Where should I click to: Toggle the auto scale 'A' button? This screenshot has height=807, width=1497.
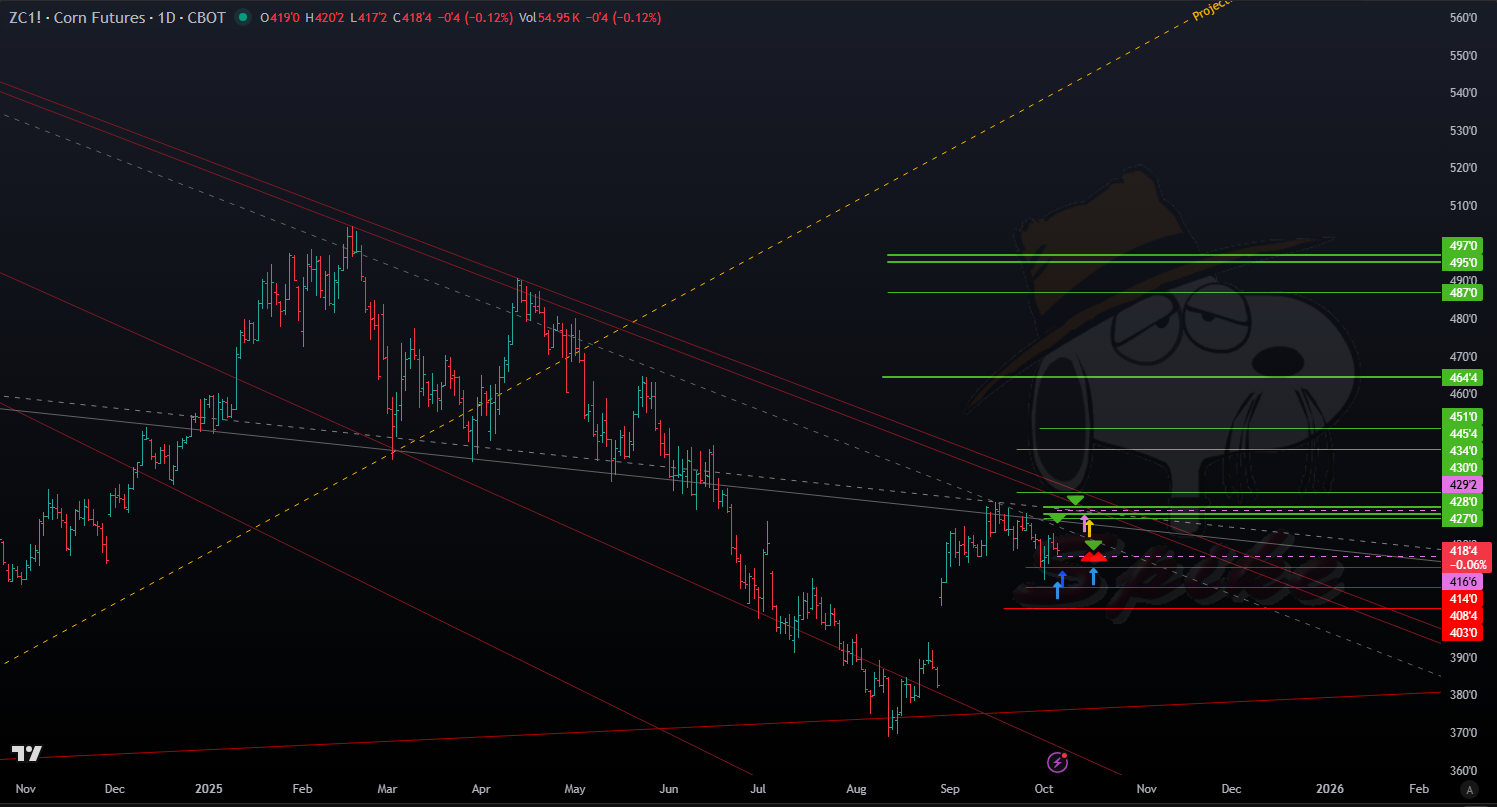(1469, 790)
